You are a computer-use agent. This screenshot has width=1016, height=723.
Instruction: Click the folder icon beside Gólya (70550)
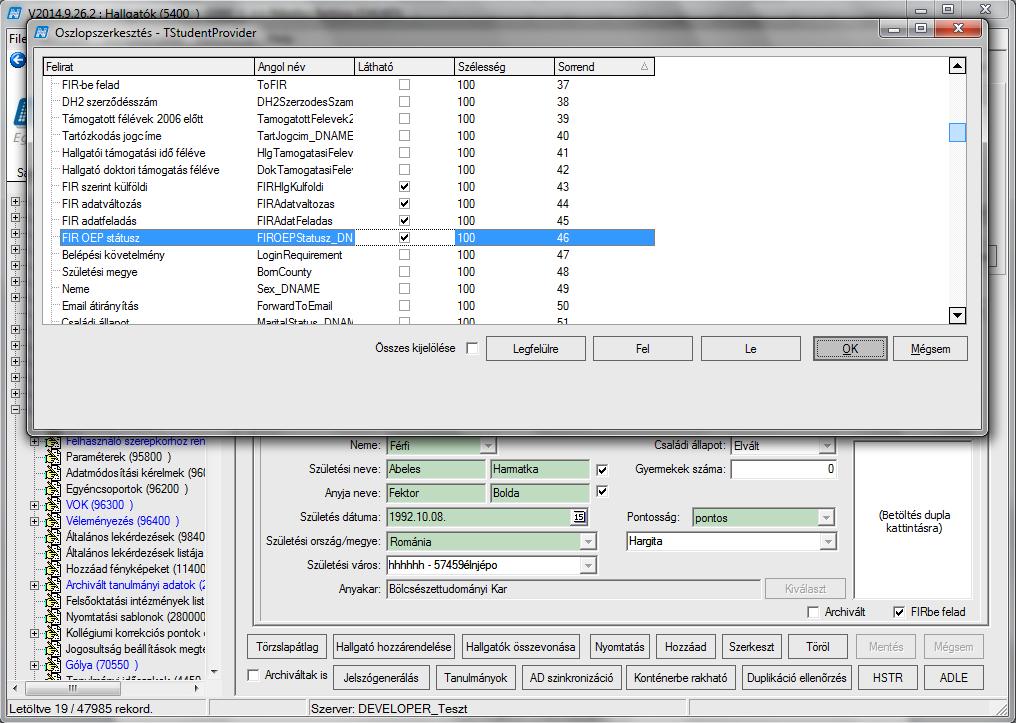pyautogui.click(x=52, y=665)
